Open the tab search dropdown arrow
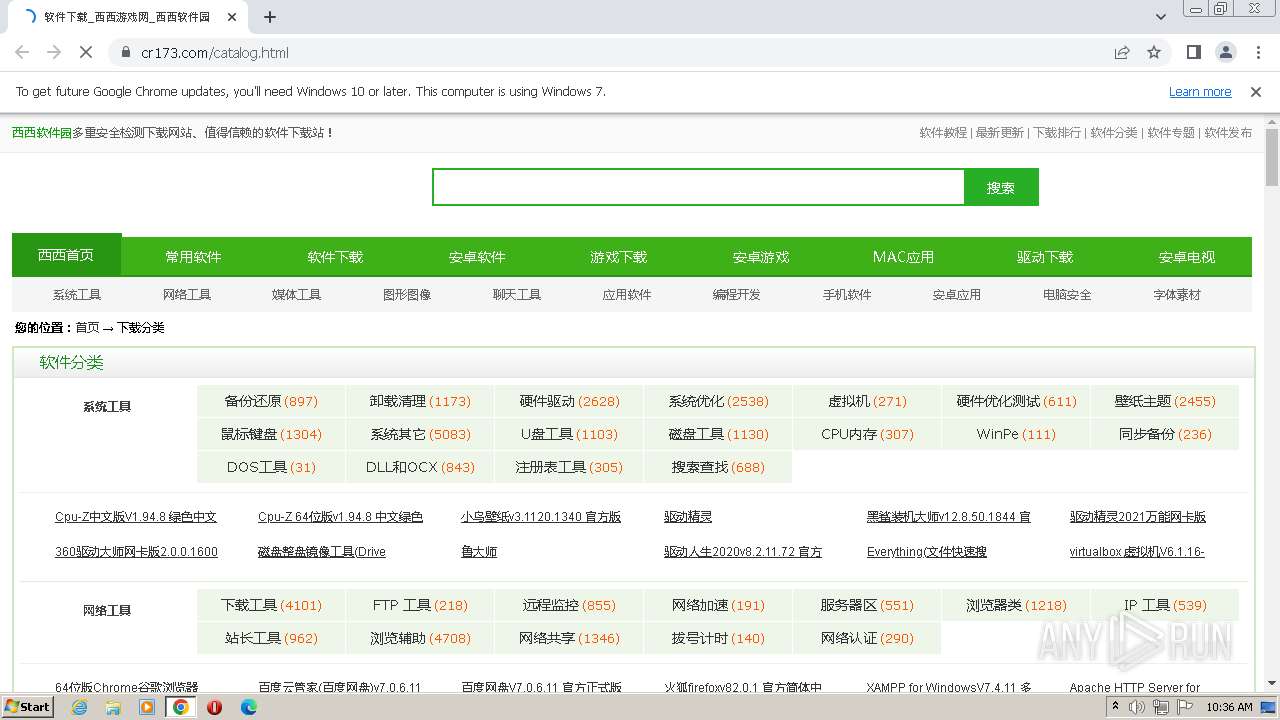 [1160, 17]
